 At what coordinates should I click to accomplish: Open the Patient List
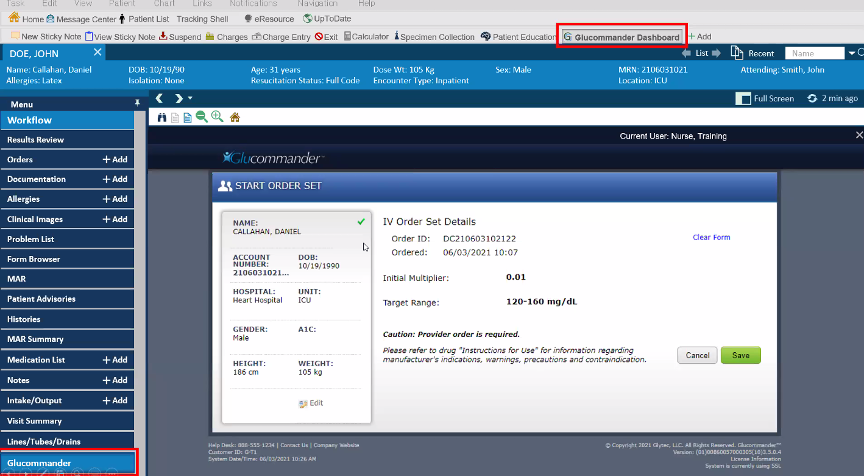144,19
